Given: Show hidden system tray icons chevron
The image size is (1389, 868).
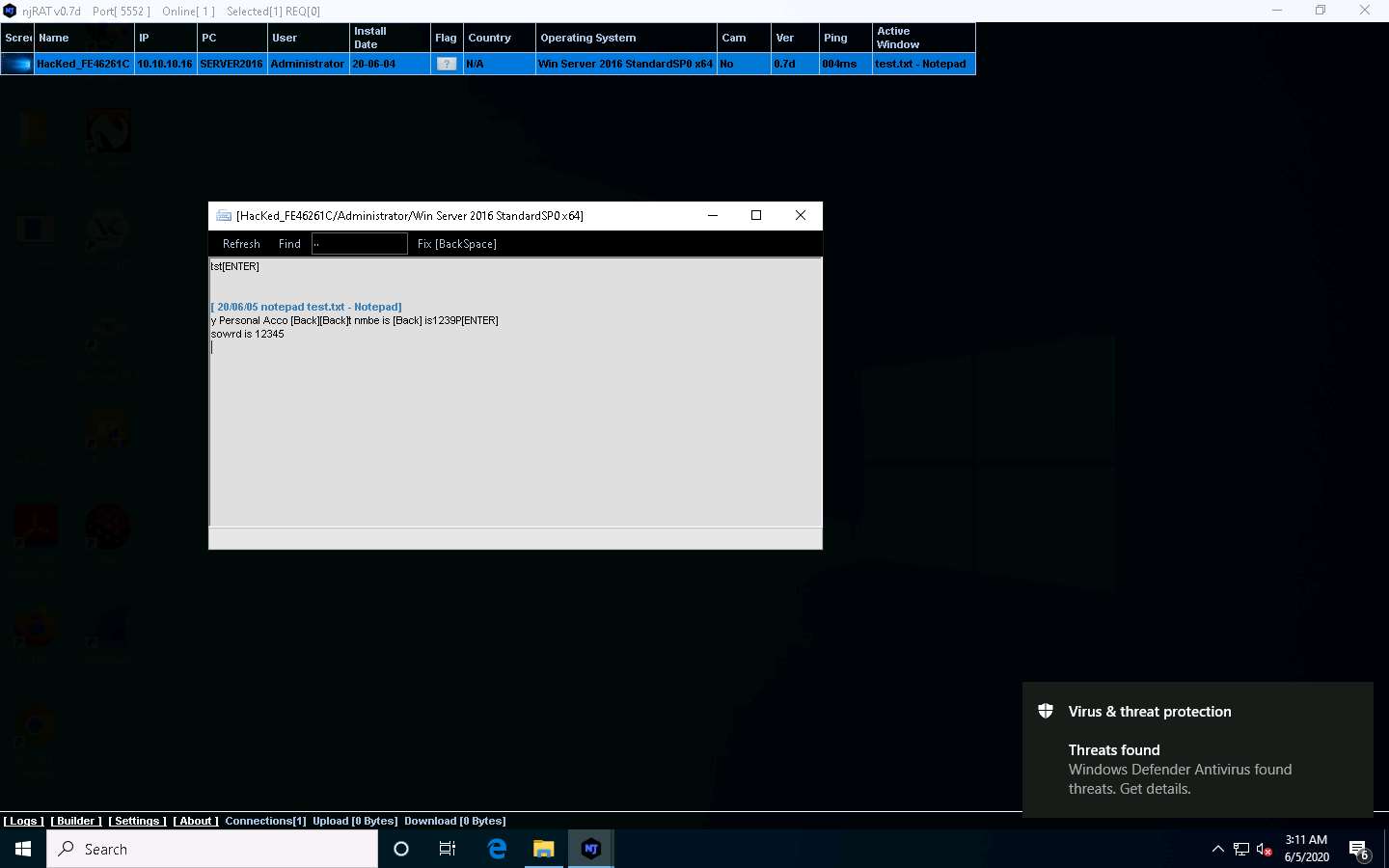Looking at the screenshot, I should coord(1217,849).
